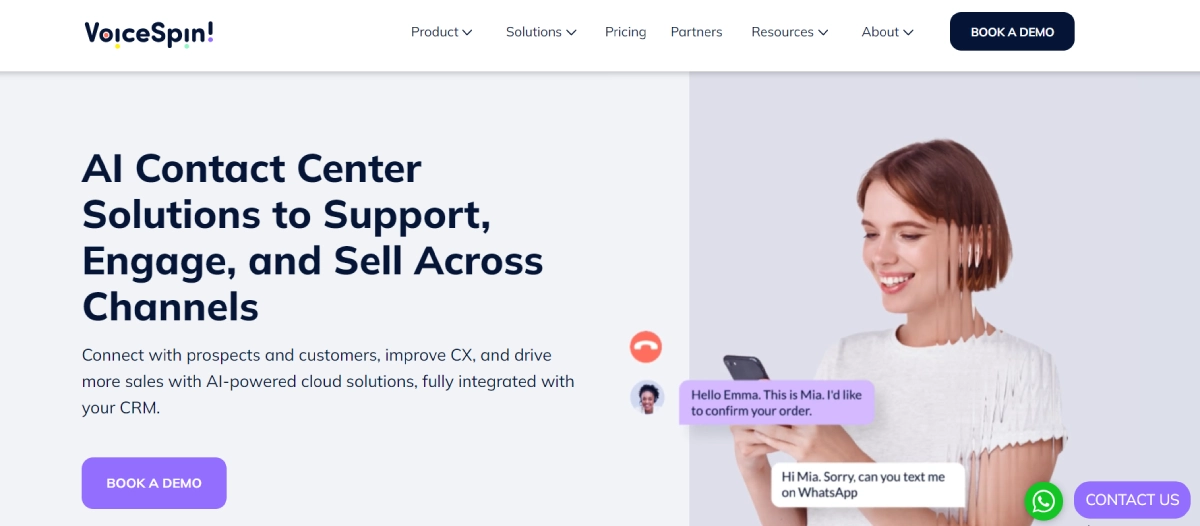Go to the Partners page
Image resolution: width=1200 pixels, height=526 pixels.
coord(696,32)
